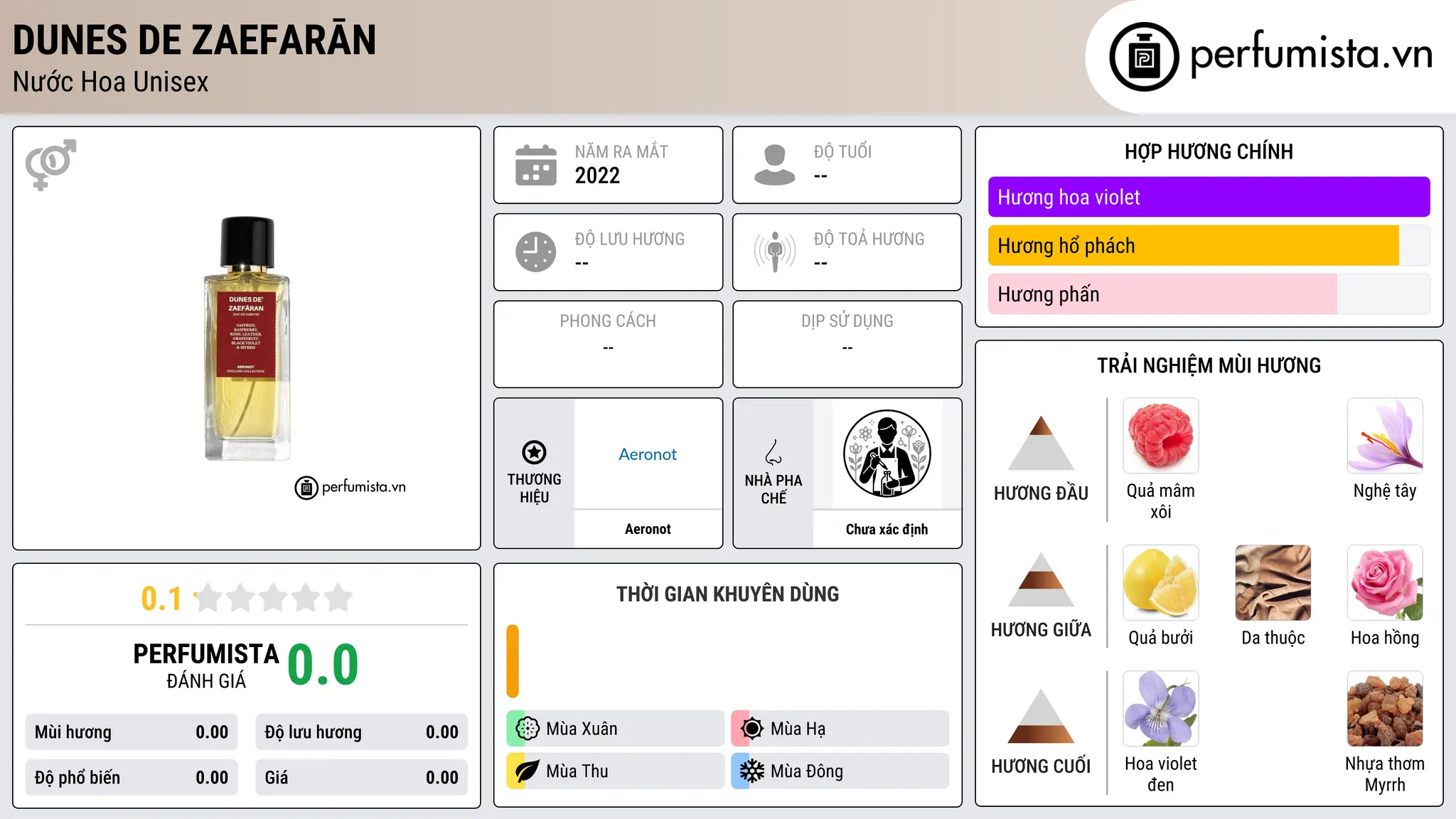This screenshot has width=1456, height=819.
Task: Click the HƯƠNG CUỐI label
Action: coord(1041,766)
